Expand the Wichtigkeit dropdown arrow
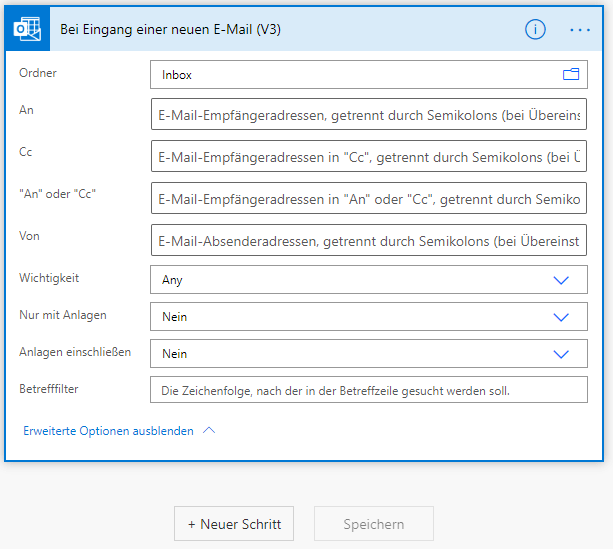This screenshot has height=549, width=613. [x=561, y=280]
